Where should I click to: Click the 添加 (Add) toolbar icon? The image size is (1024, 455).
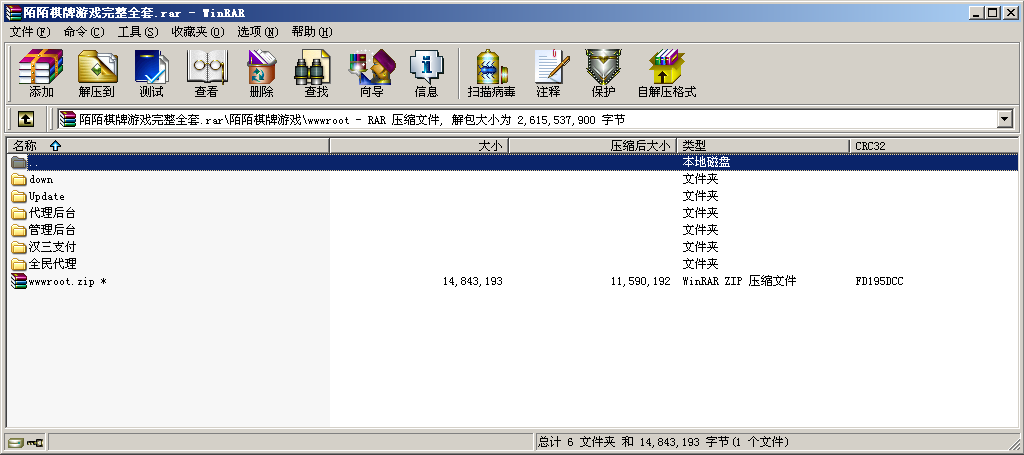pos(41,74)
